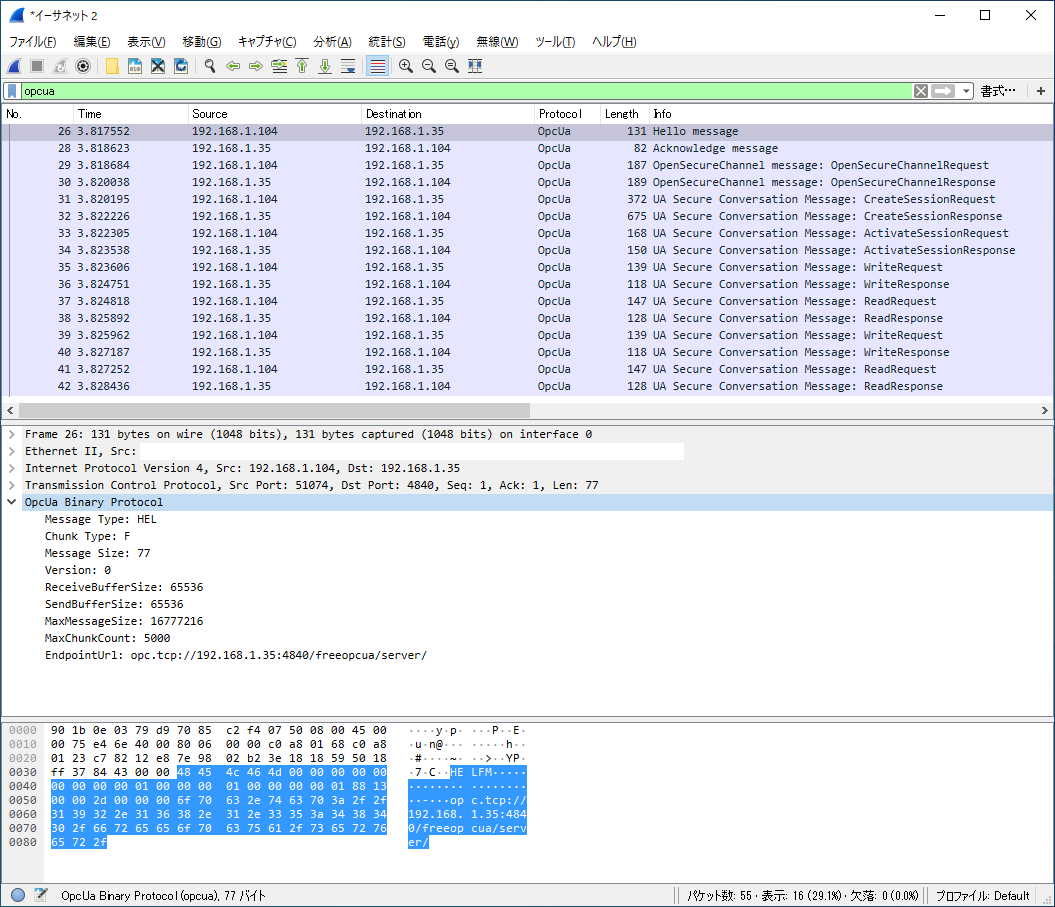Open display filter bookmarks

tap(12, 91)
